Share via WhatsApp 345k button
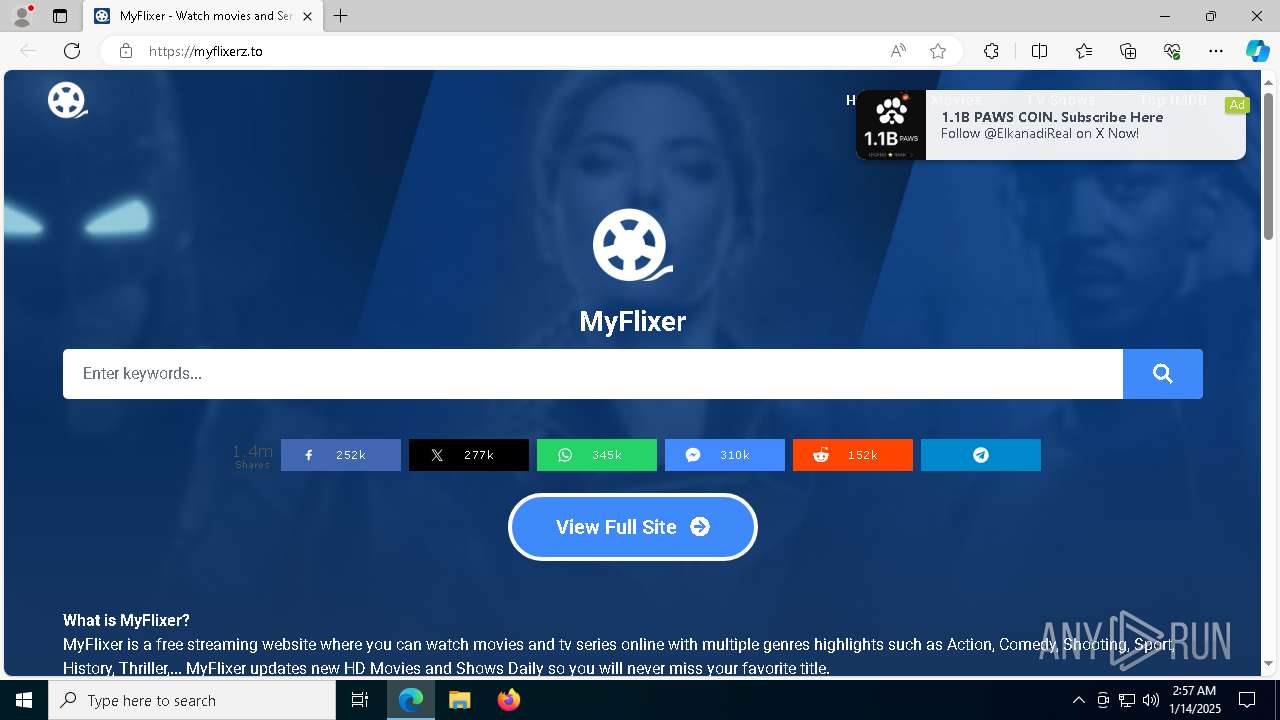 pos(597,455)
